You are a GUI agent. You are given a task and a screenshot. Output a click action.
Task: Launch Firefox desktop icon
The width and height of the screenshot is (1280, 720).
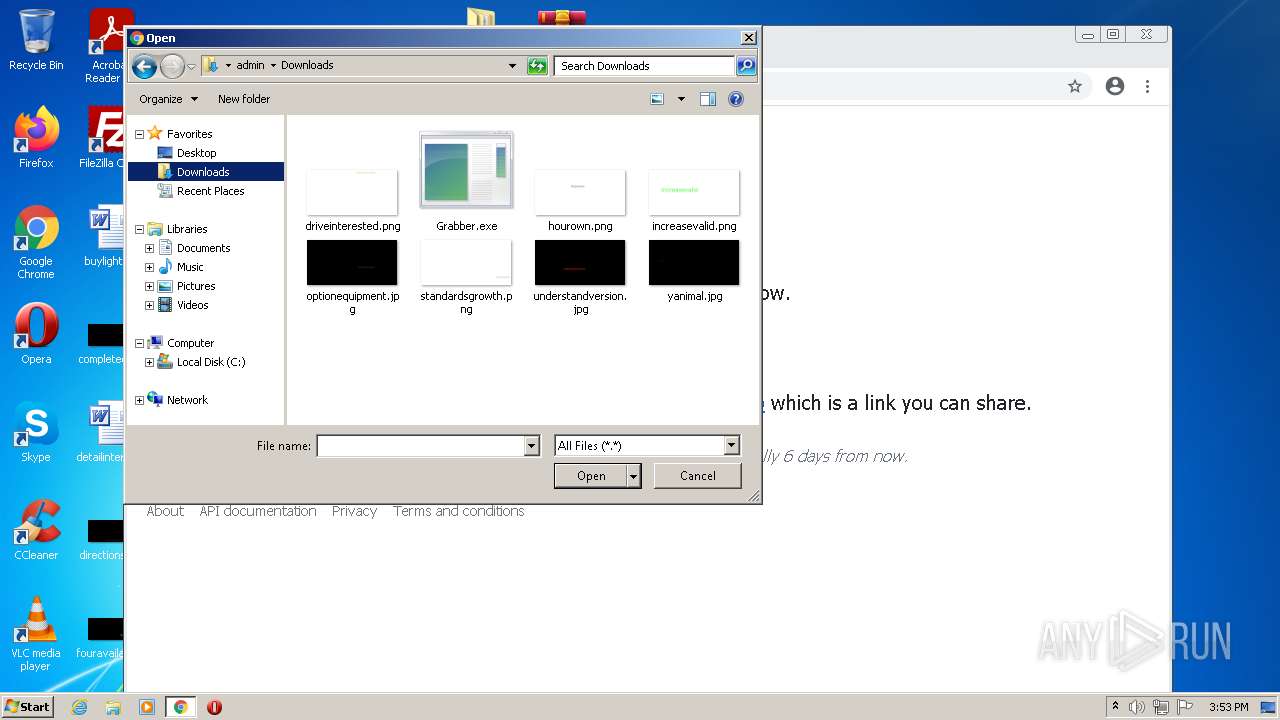pyautogui.click(x=36, y=138)
